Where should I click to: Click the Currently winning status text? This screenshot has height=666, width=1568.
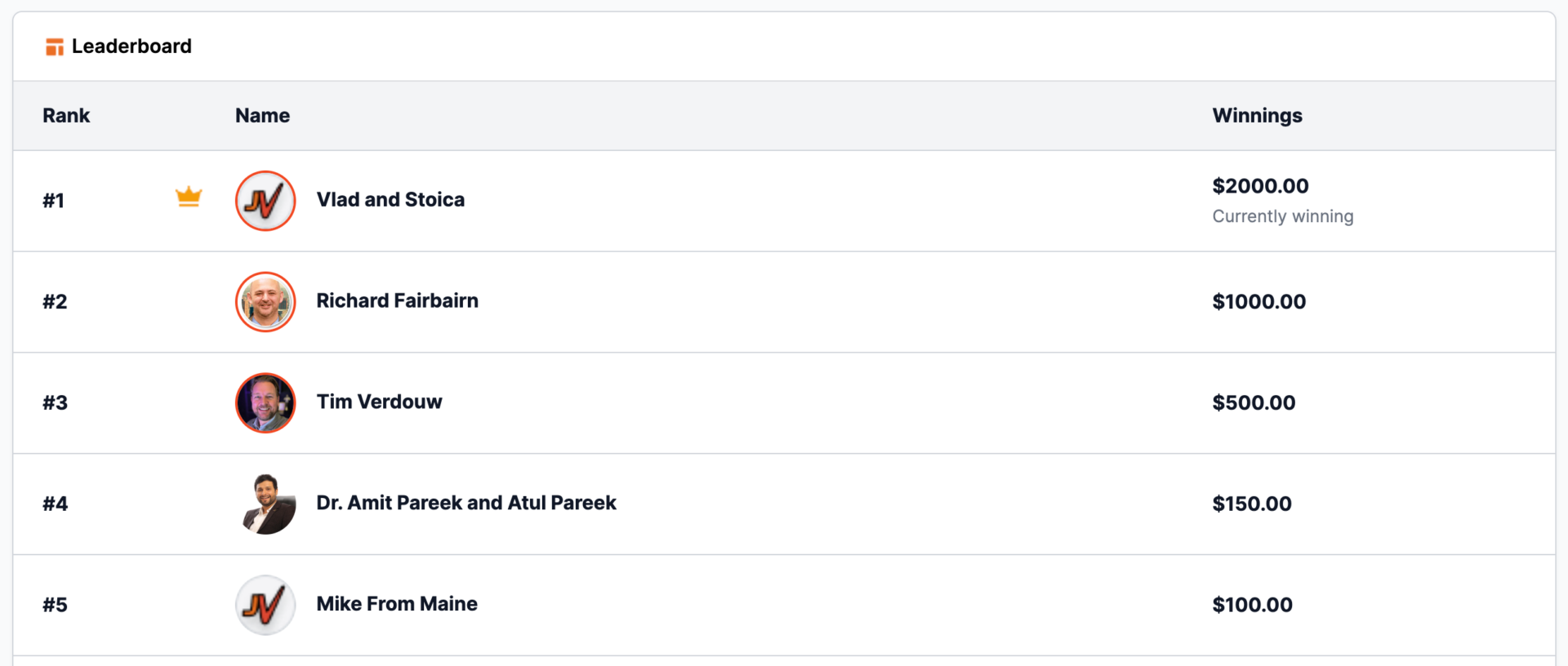point(1282,216)
